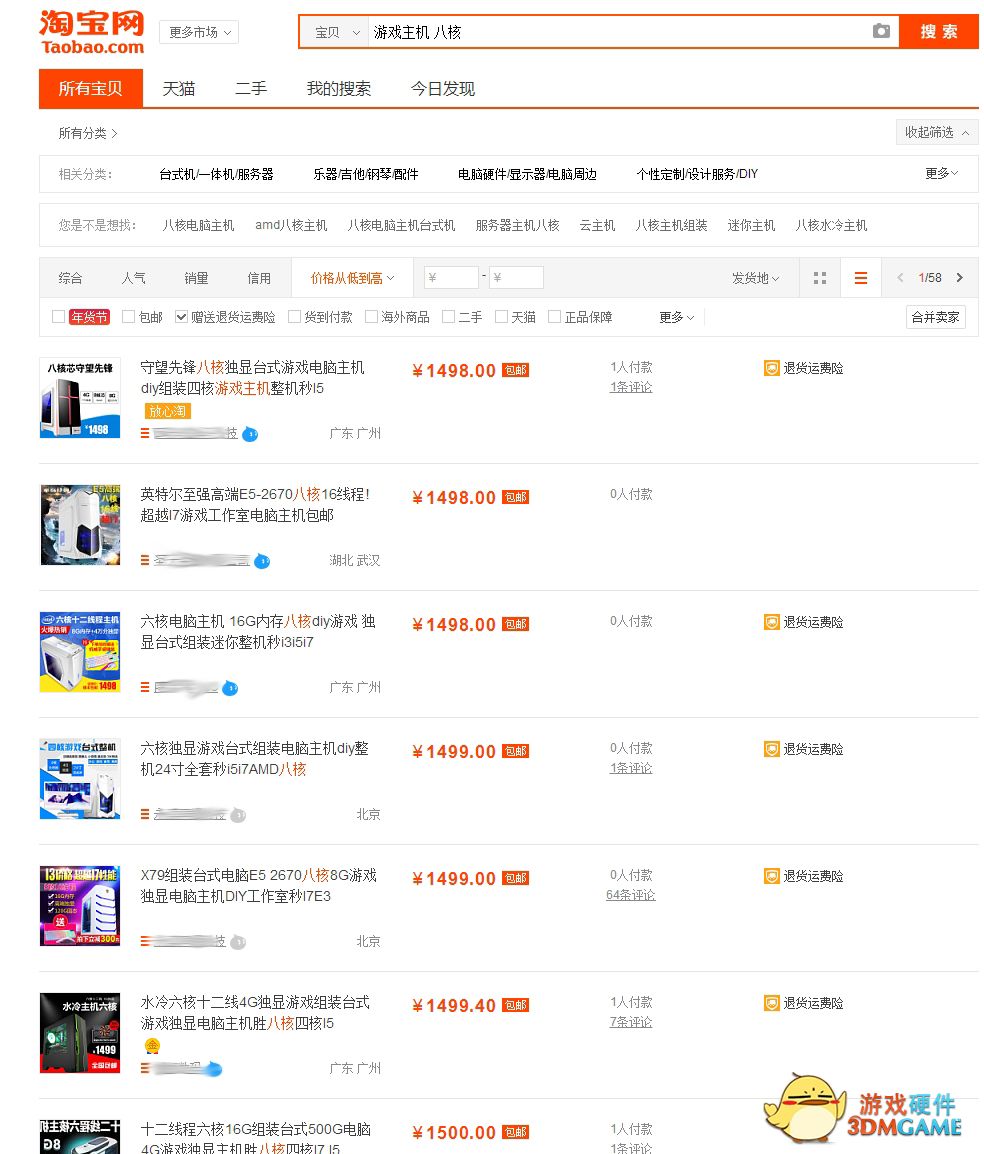
Task: Click 包邮 badge beside ¥1500.00 price
Action: point(515,1133)
